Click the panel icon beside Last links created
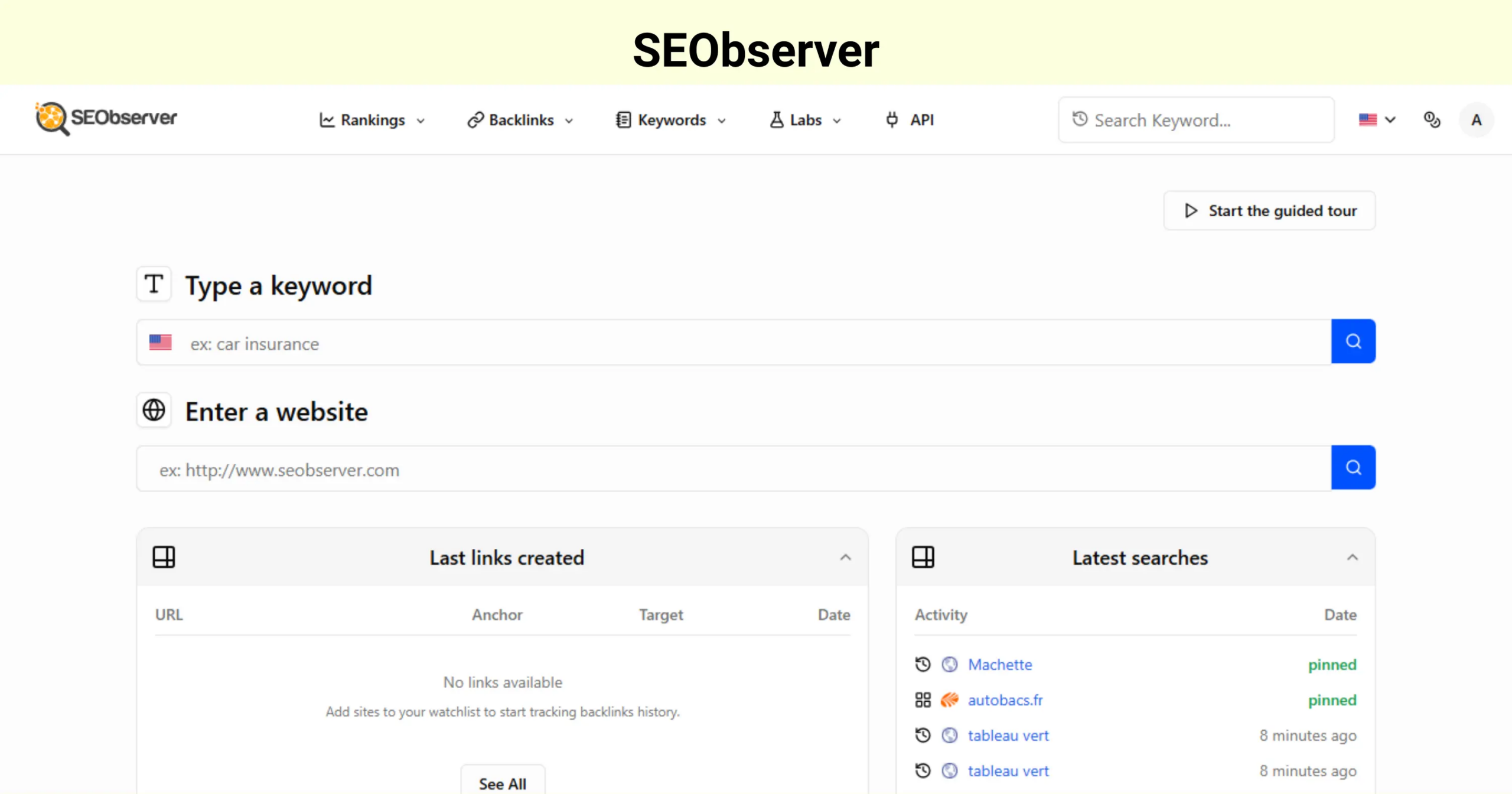 pyautogui.click(x=164, y=556)
